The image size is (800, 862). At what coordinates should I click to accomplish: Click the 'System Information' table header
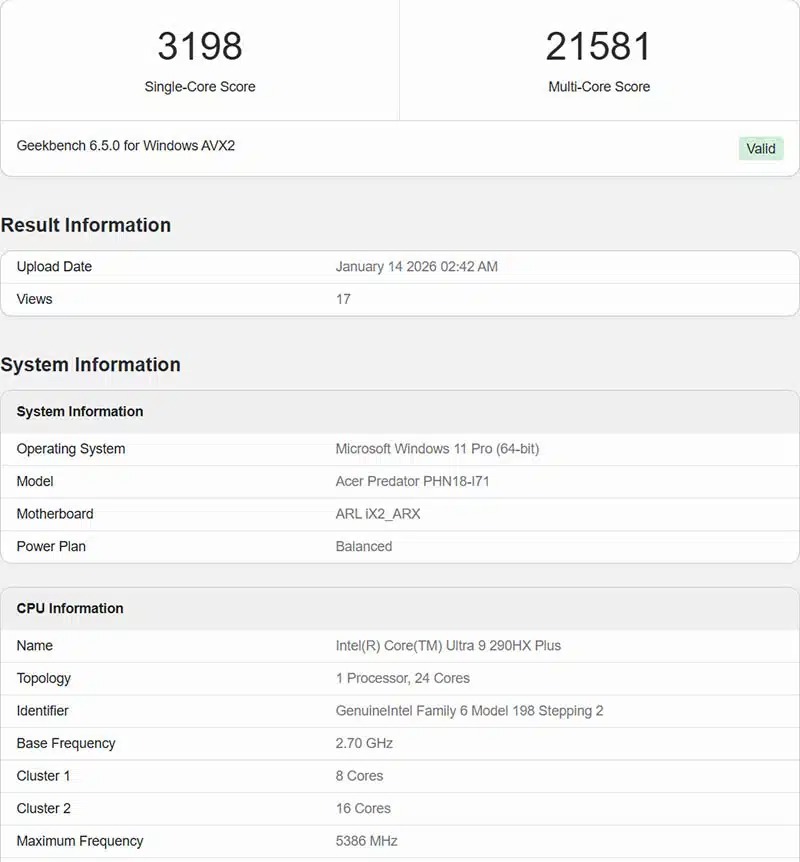click(80, 411)
